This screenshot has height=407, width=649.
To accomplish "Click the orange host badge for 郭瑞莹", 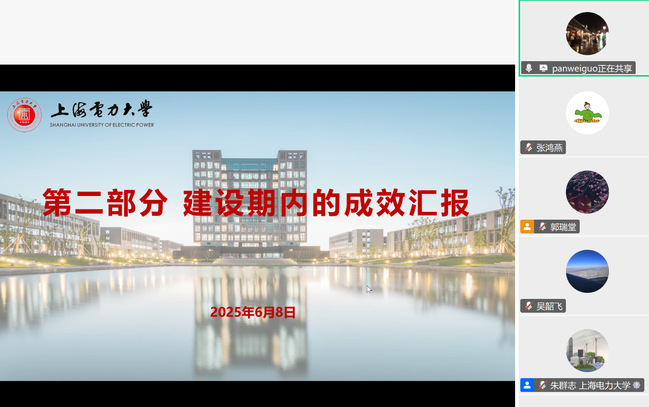I will (527, 227).
